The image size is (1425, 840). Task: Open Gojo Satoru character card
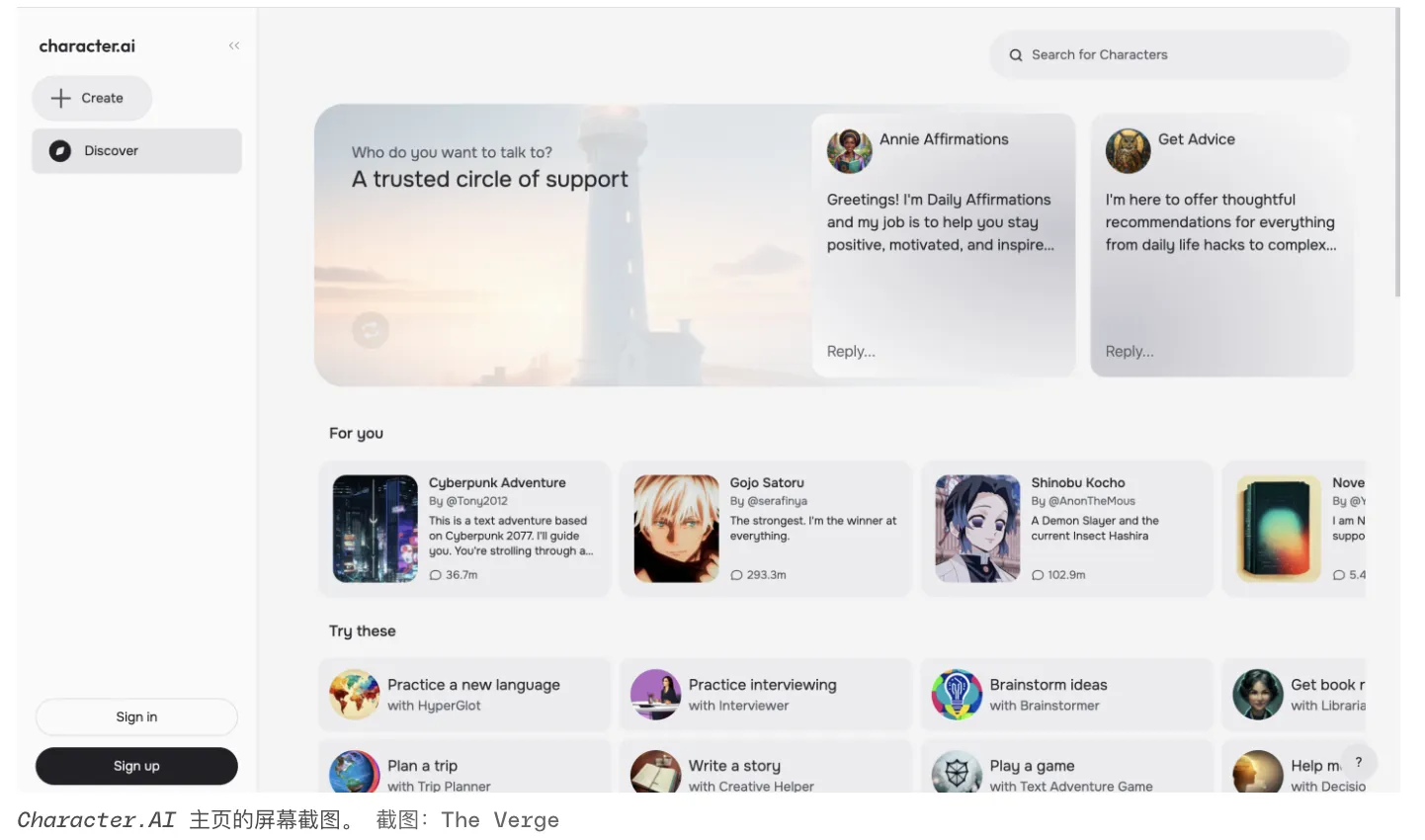[x=765, y=529]
